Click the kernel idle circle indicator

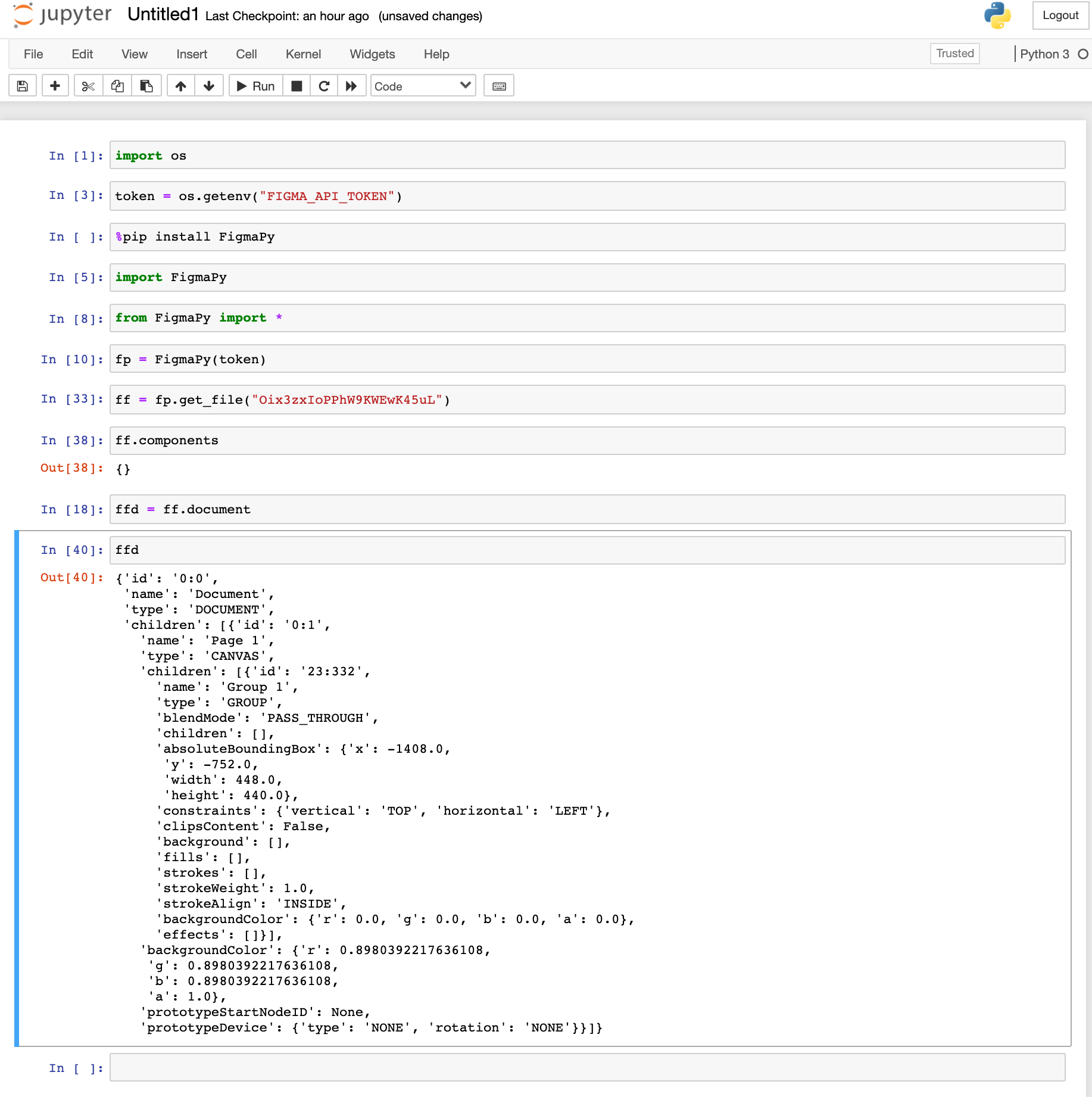click(1083, 54)
